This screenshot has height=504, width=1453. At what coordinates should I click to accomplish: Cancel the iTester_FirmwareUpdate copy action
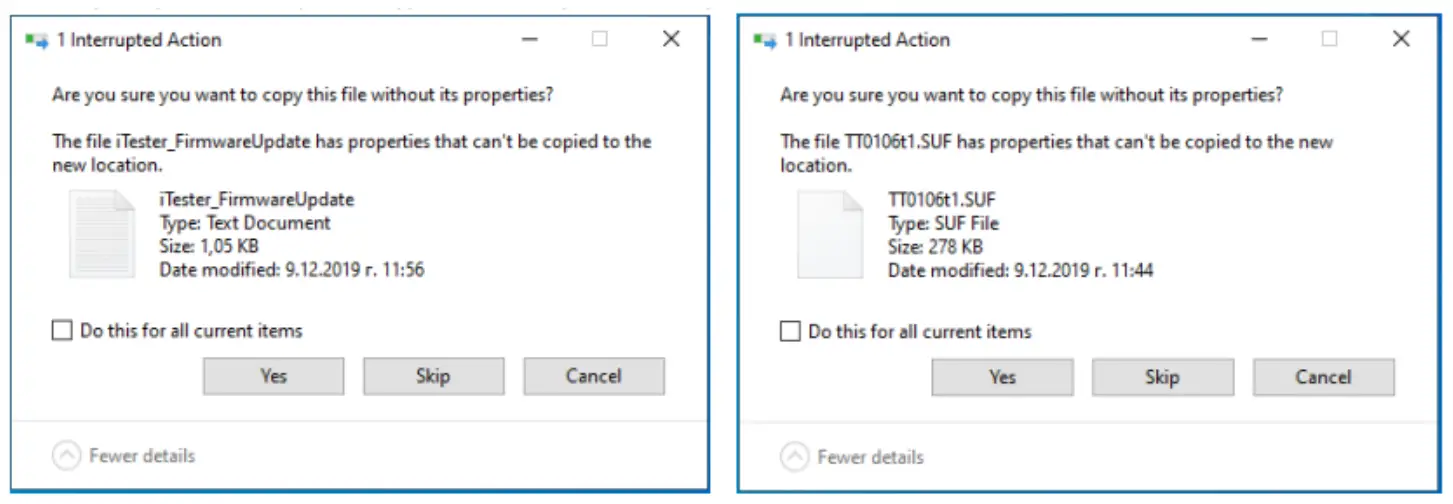(593, 376)
